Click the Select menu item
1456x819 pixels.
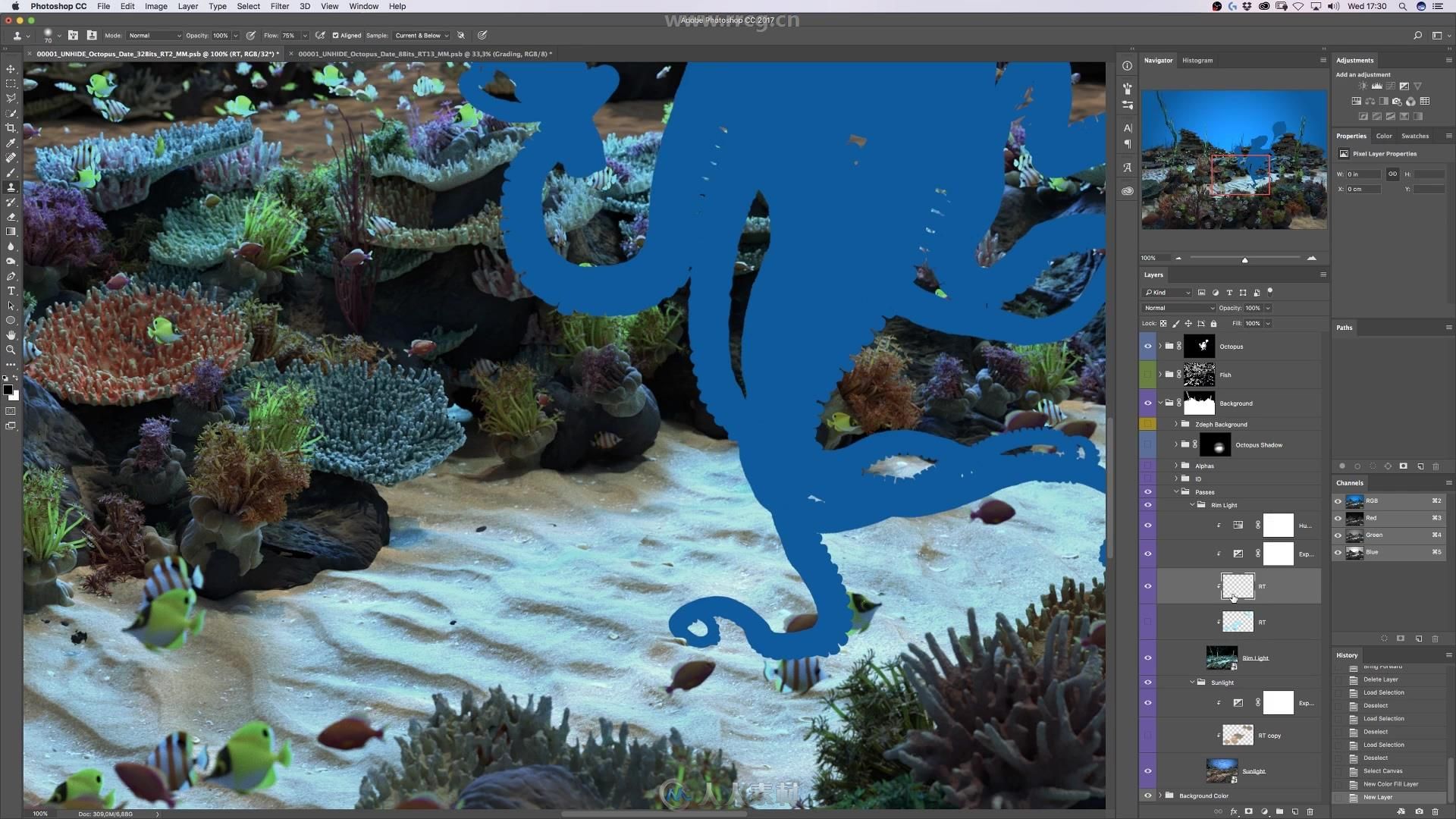(x=247, y=6)
